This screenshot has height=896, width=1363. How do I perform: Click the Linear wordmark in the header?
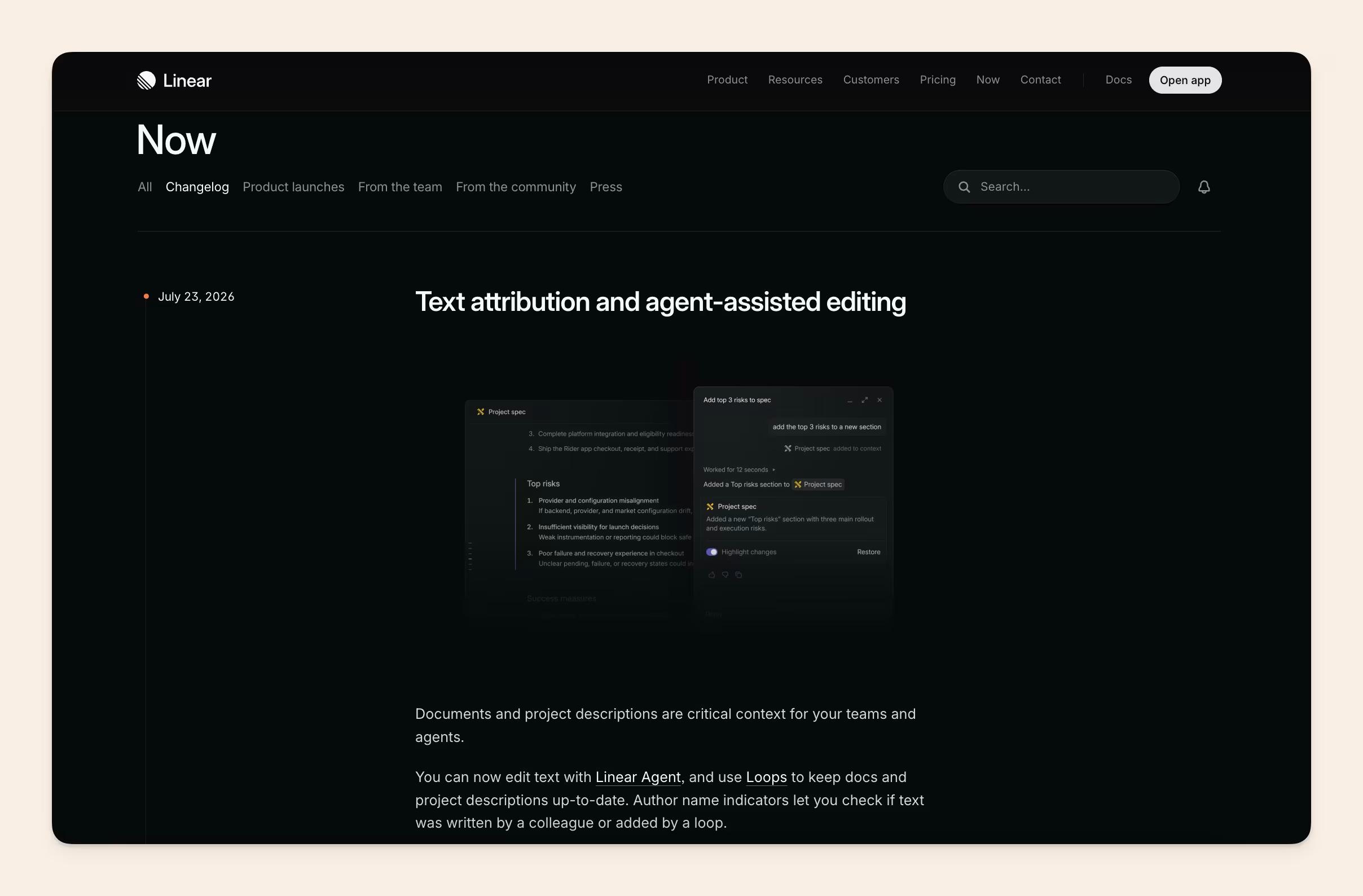point(187,80)
